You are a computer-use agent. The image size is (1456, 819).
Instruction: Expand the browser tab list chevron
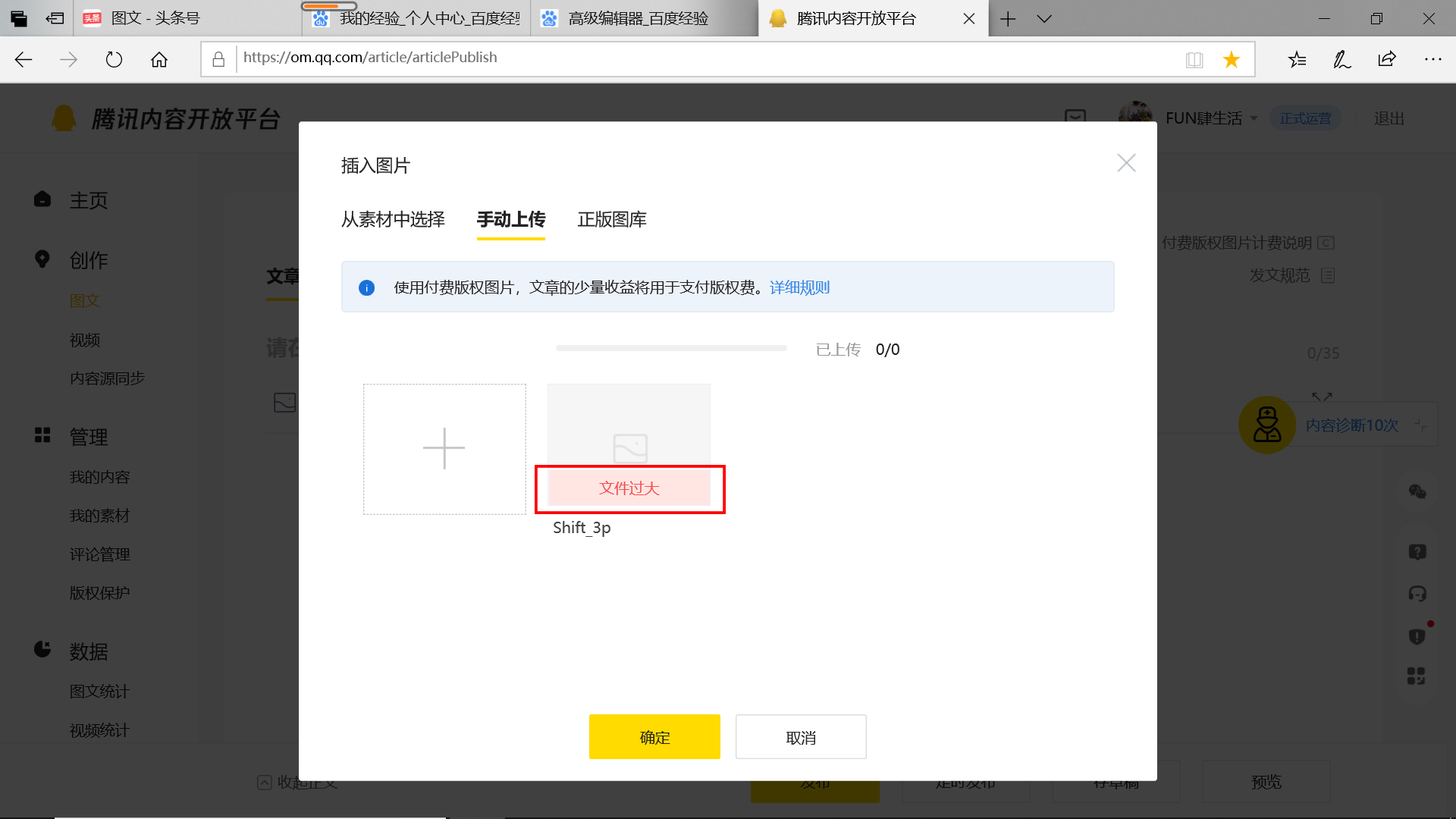(1045, 18)
